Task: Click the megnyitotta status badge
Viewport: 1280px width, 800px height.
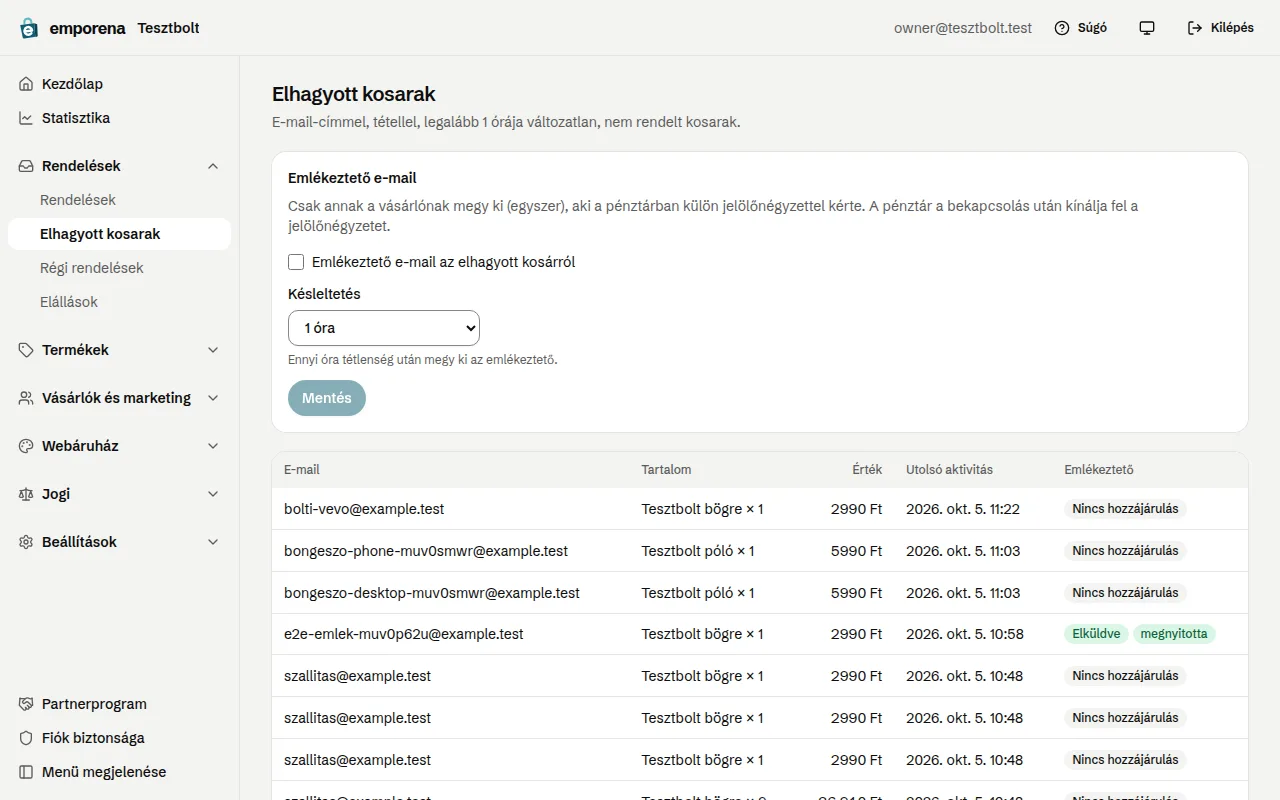Action: tap(1174, 634)
